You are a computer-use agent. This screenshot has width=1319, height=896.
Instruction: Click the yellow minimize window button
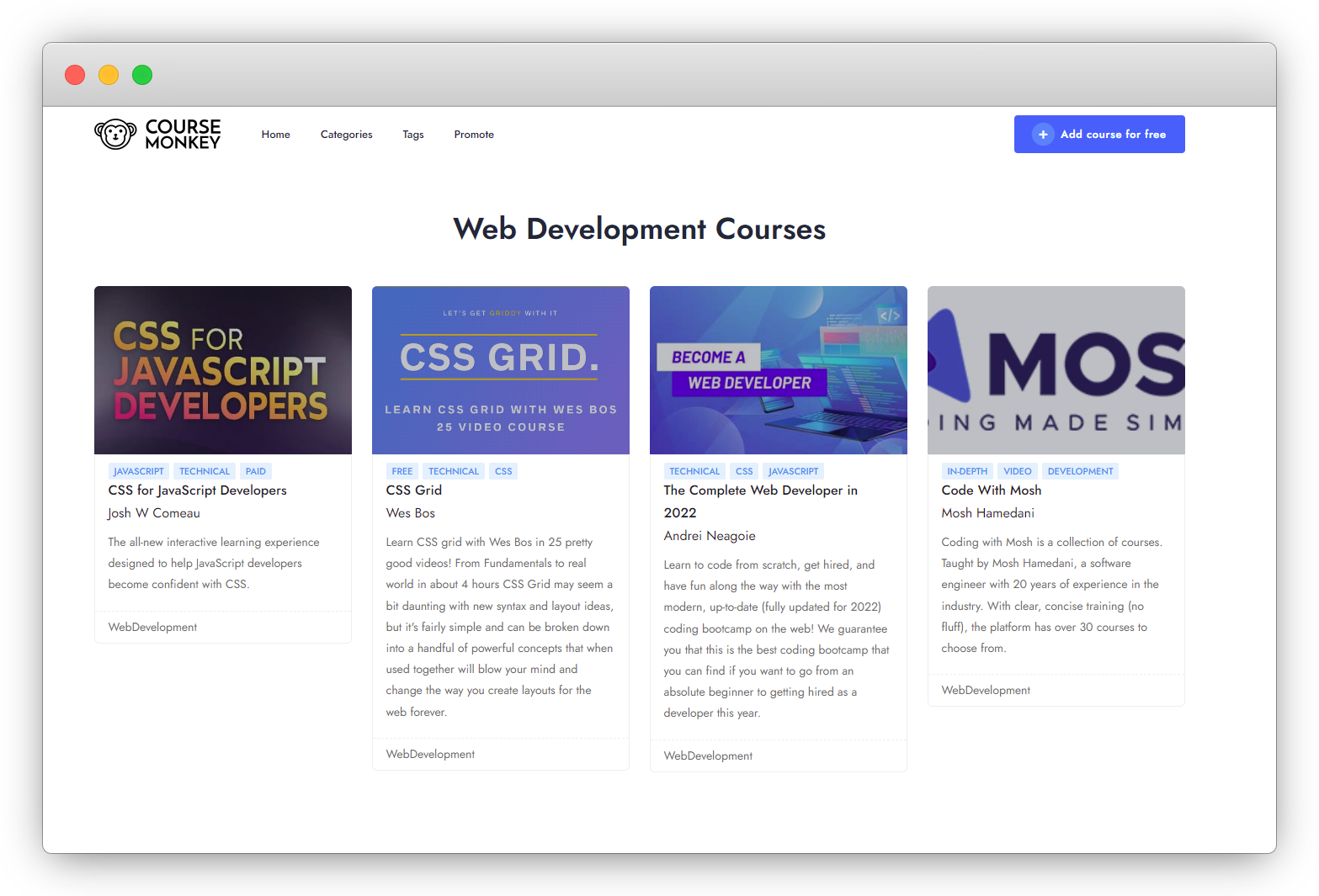109,75
